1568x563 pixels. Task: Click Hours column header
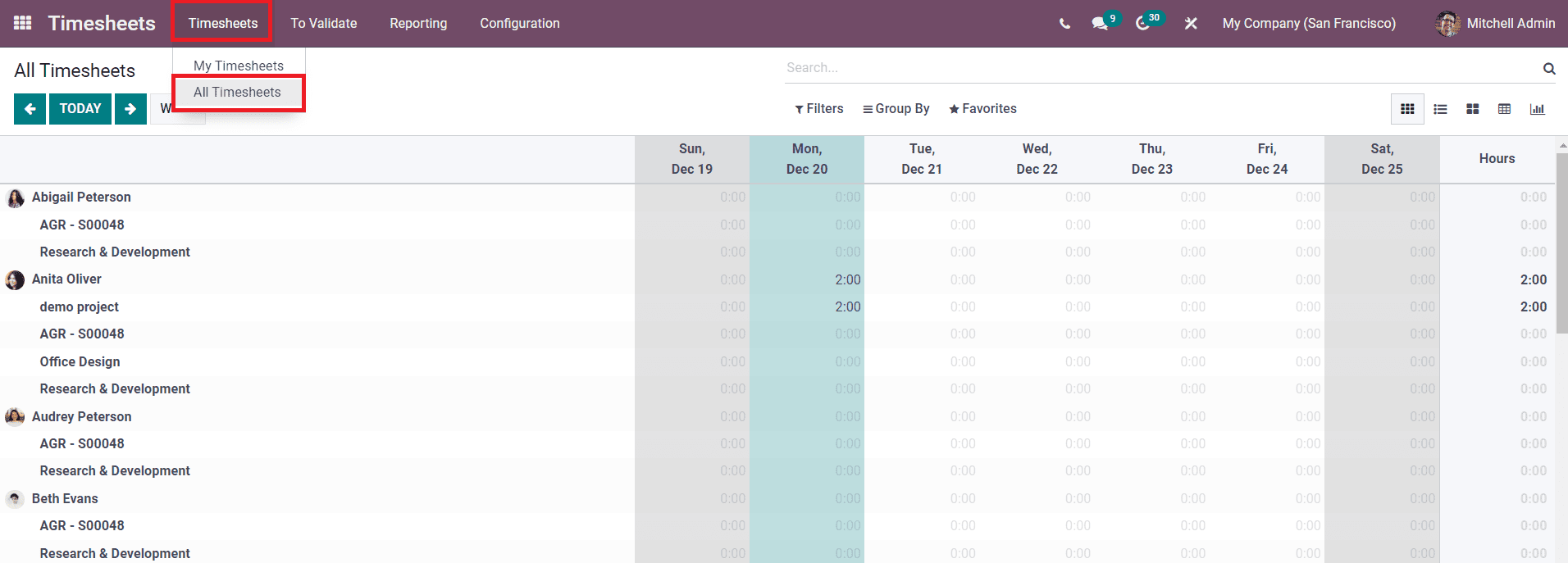click(1497, 159)
